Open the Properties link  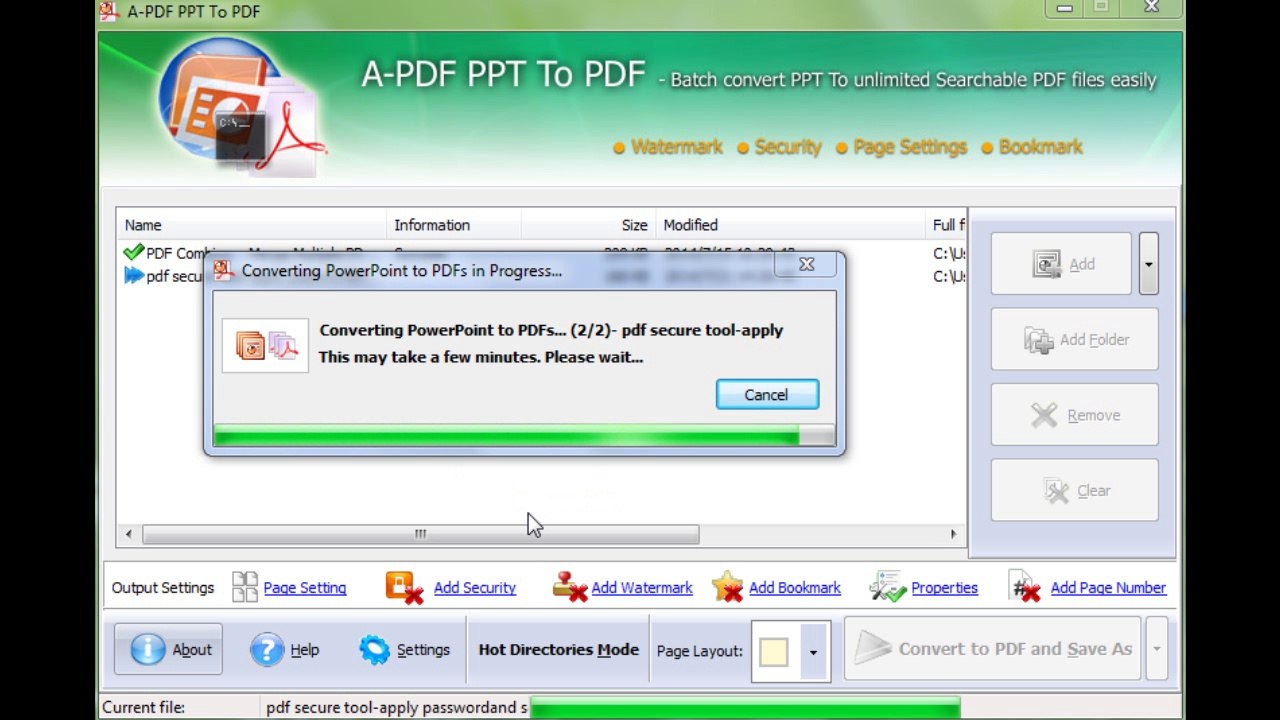(945, 588)
